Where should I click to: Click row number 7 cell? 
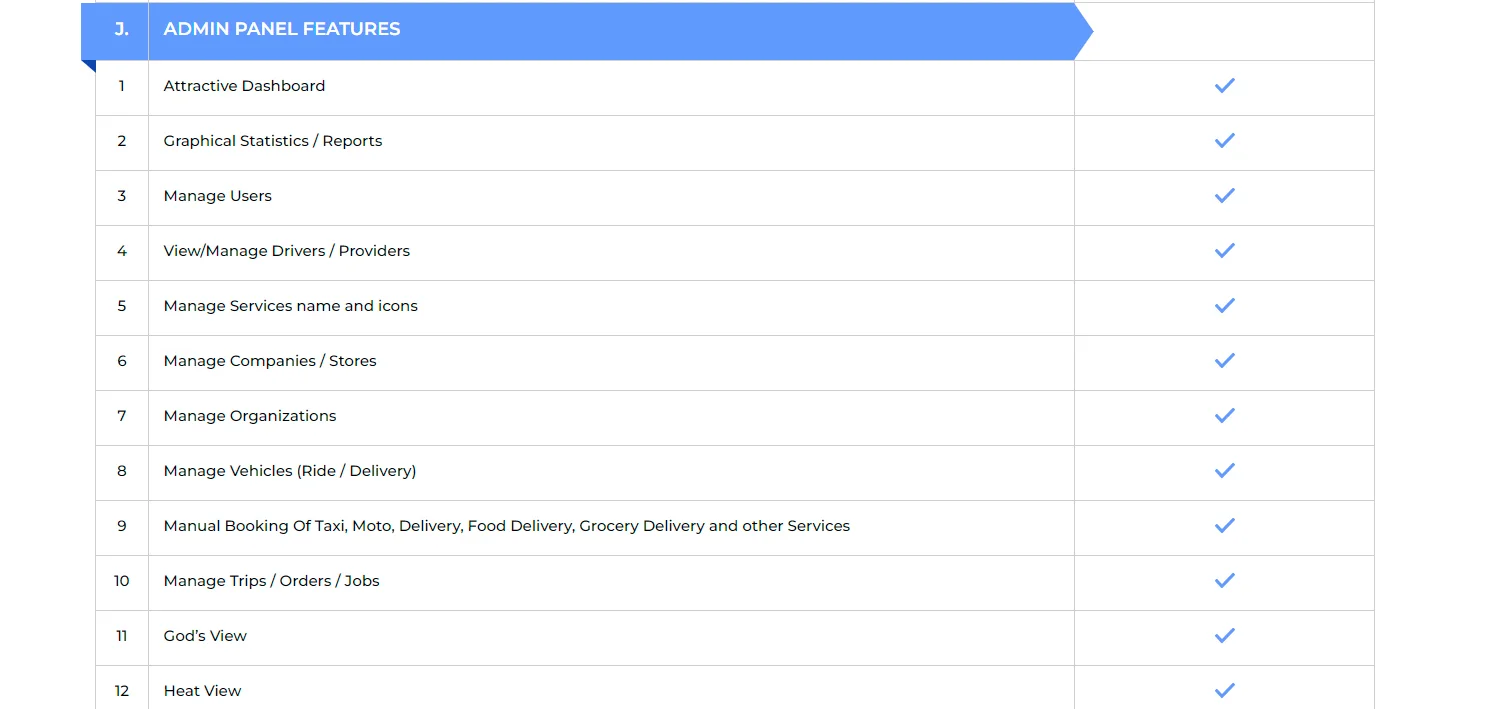click(x=122, y=416)
